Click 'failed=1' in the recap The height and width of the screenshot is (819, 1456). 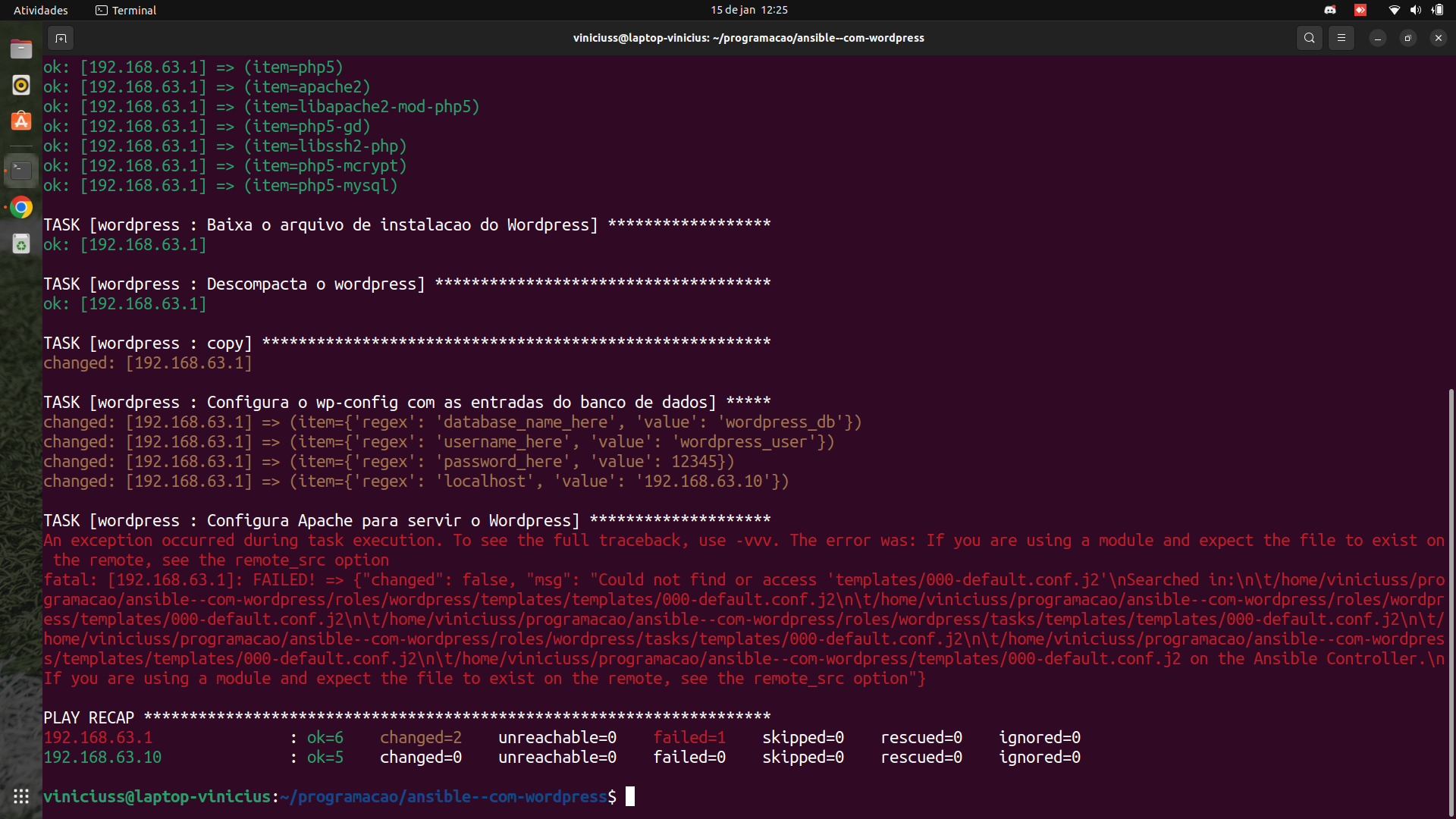[689, 738]
